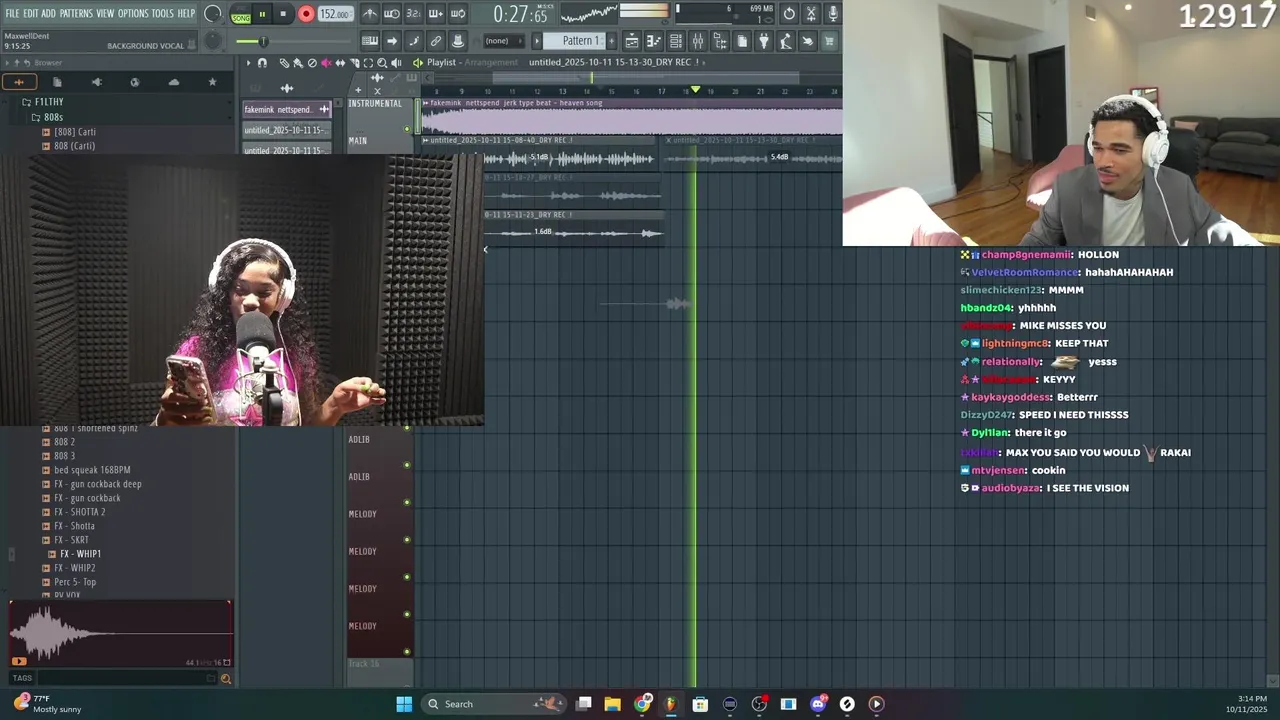Open the Pattern 1 selector
Image resolution: width=1280 pixels, height=720 pixels.
[x=580, y=41]
